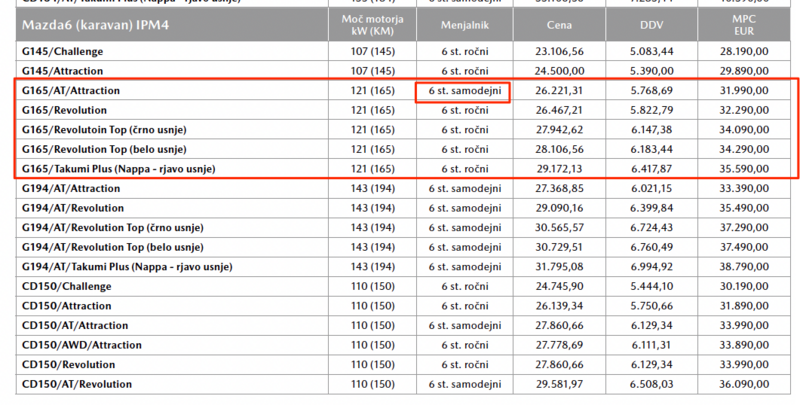This screenshot has height=405, width=800.
Task: Click the highlighted 6 st. samodejni cell for G165/AT/Attraction
Action: (x=462, y=92)
